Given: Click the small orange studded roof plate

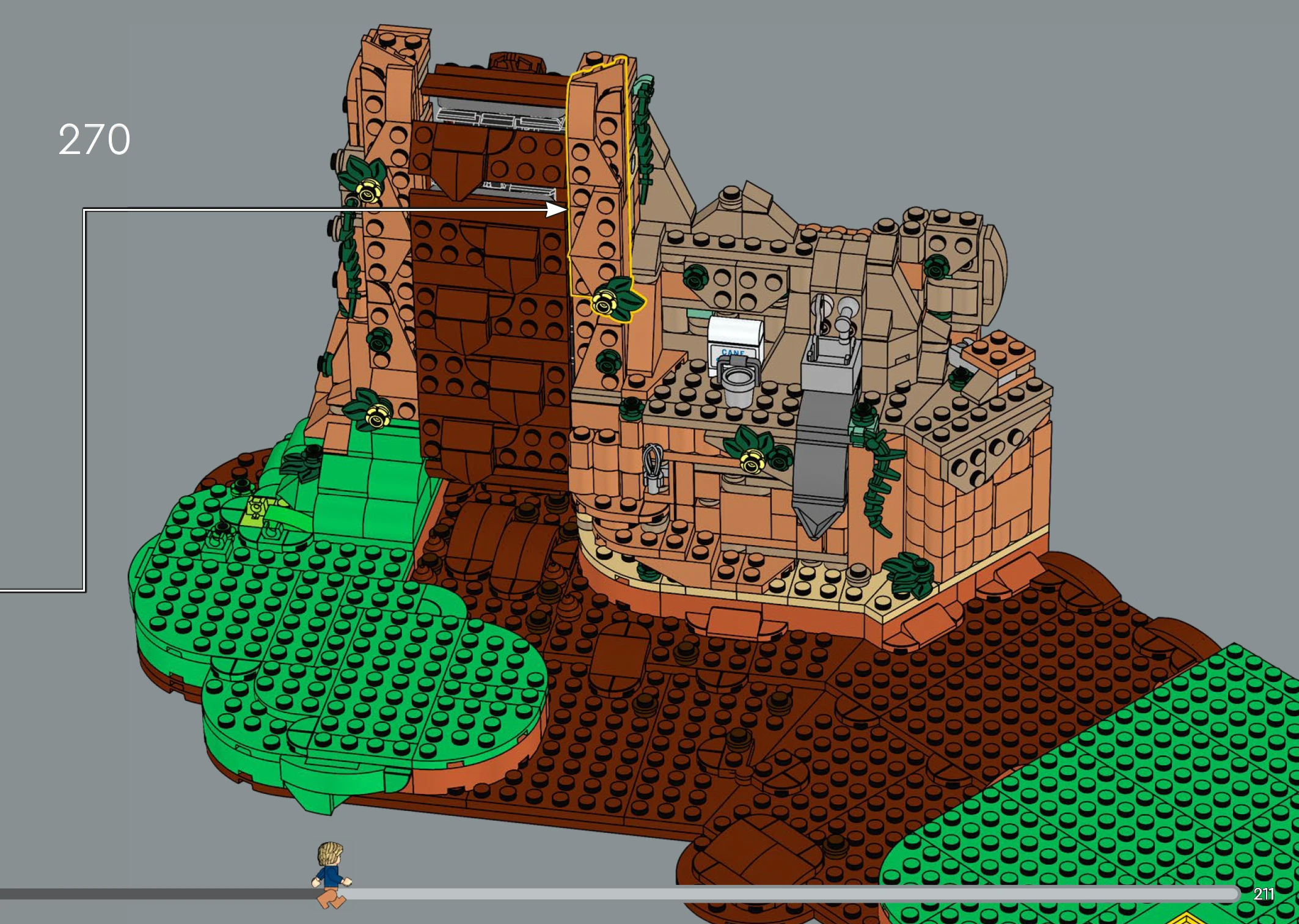Looking at the screenshot, I should click(x=998, y=354).
